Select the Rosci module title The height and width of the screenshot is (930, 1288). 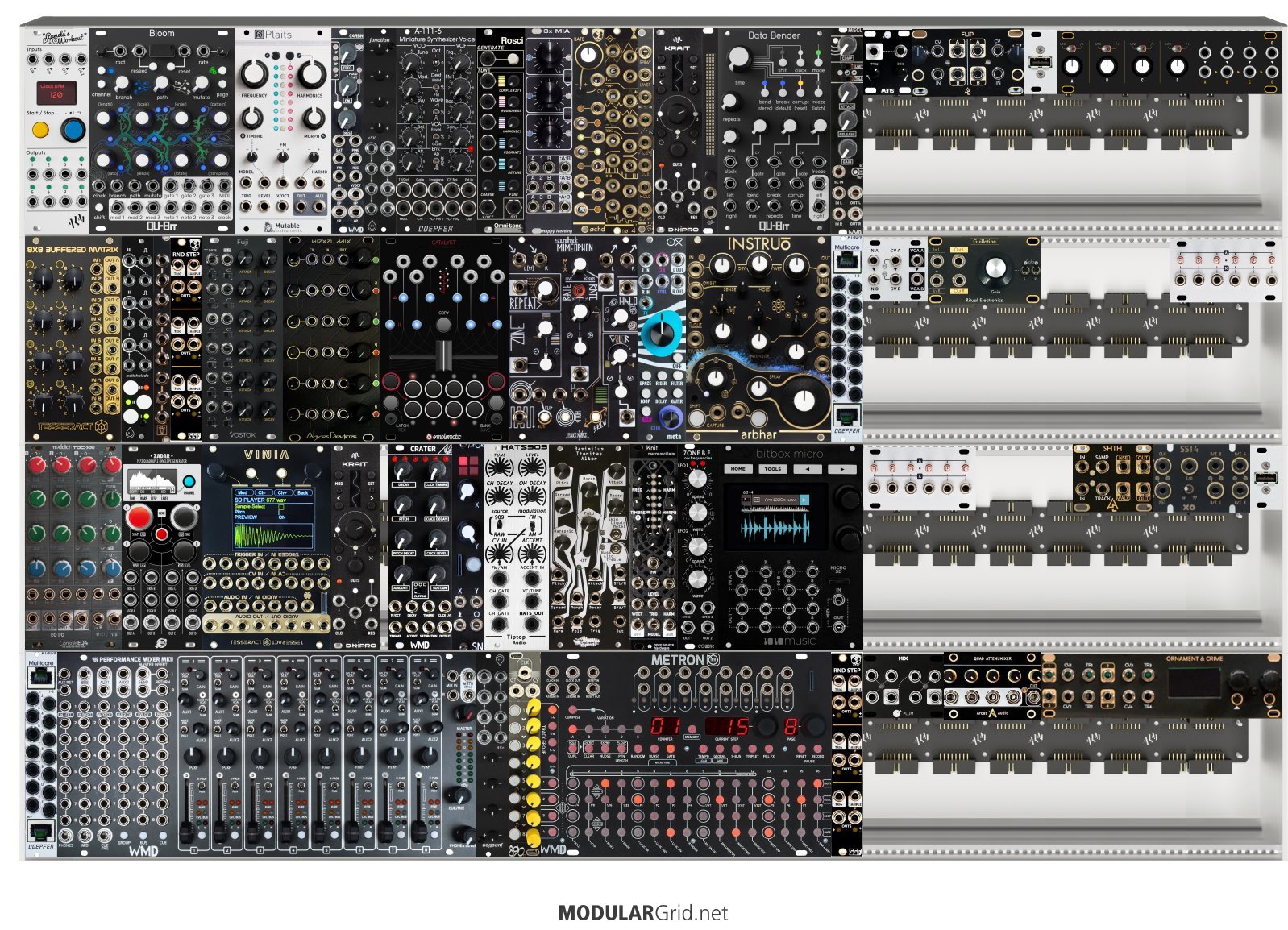(512, 40)
